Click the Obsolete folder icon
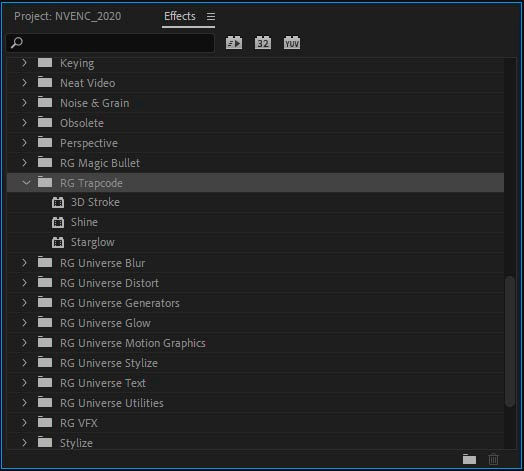 coord(45,122)
